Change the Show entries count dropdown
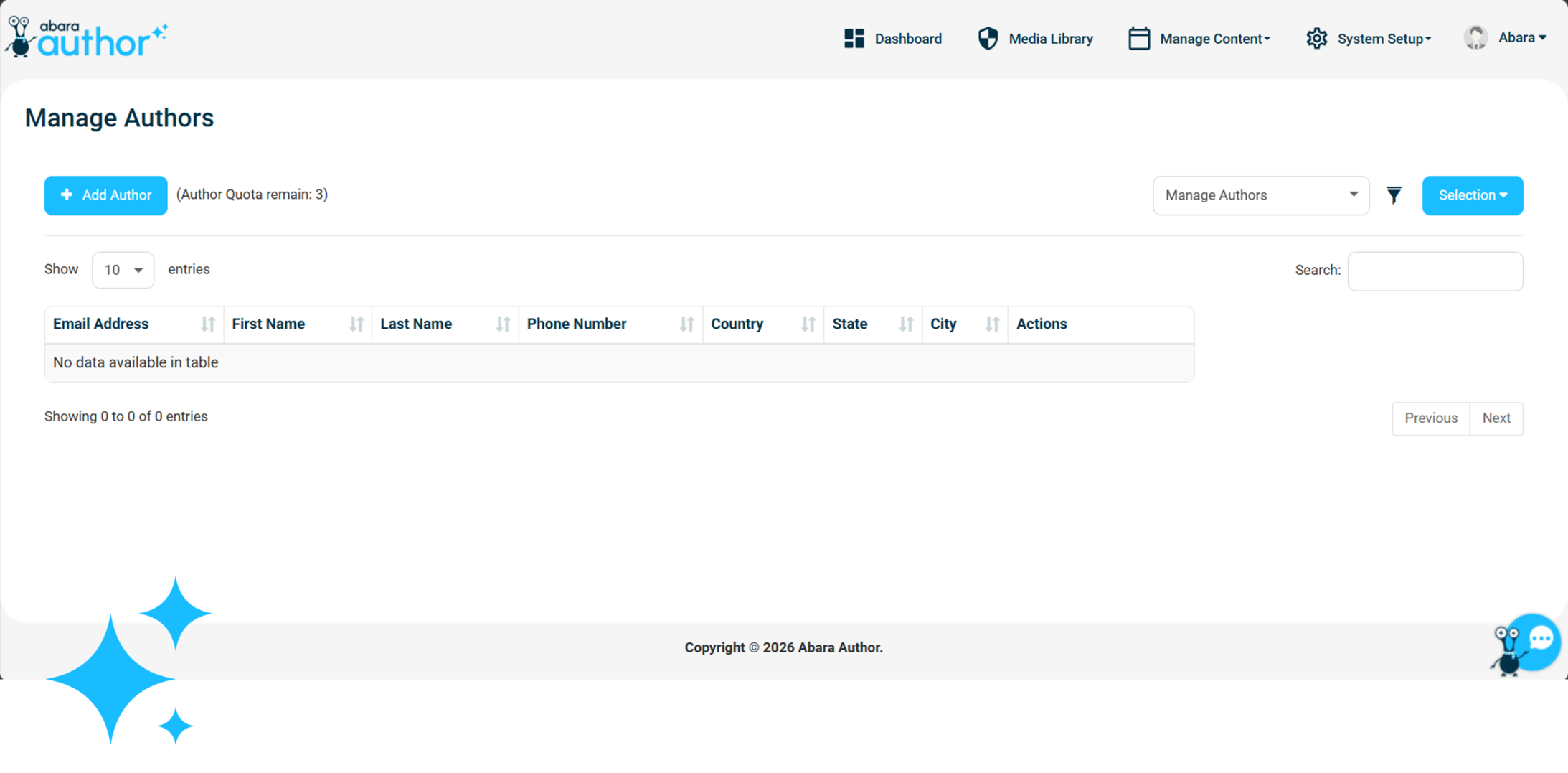 123,270
